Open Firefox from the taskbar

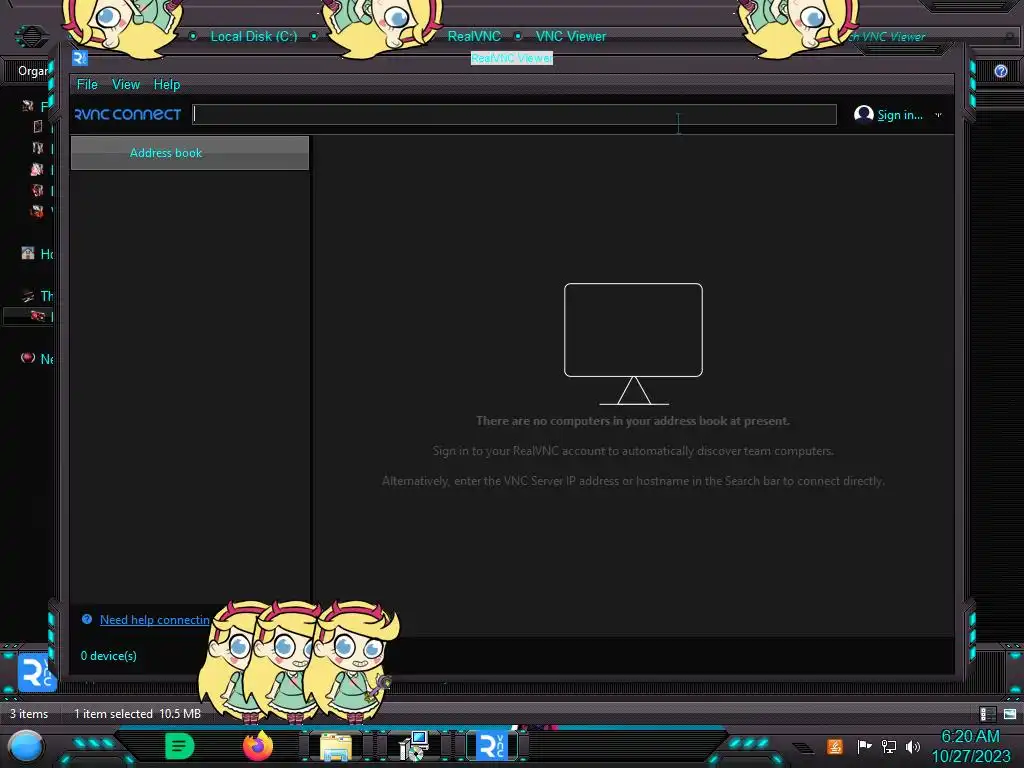pyautogui.click(x=257, y=746)
